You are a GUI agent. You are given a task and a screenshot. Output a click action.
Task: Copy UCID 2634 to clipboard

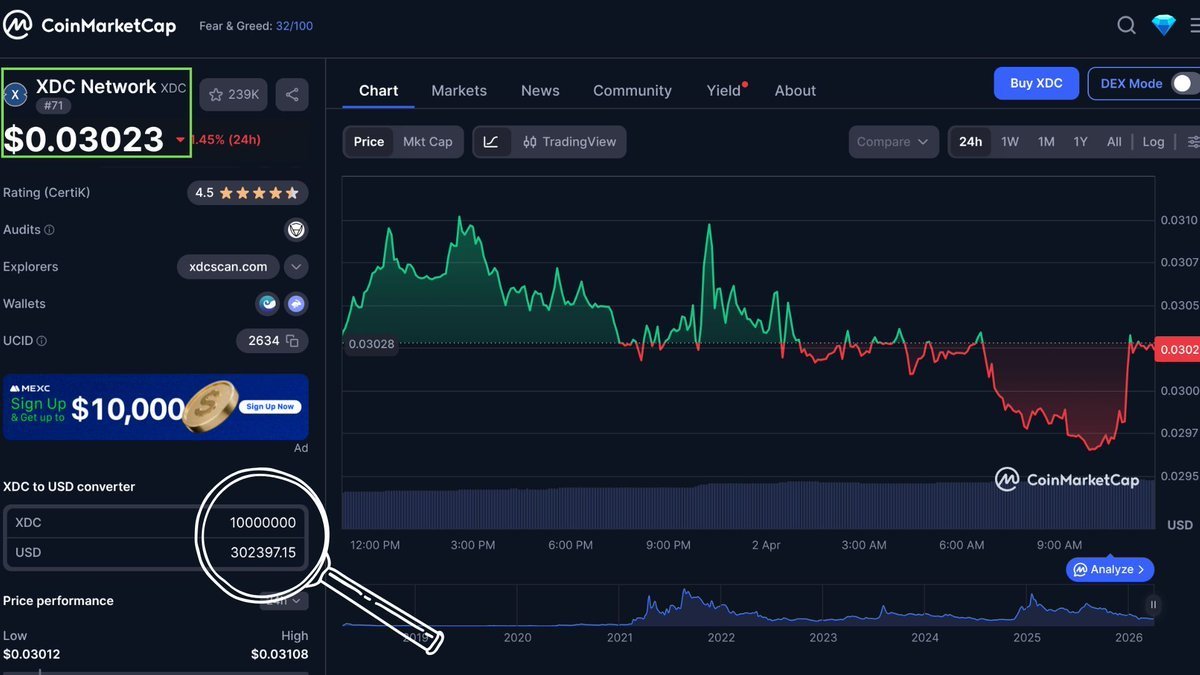click(292, 341)
